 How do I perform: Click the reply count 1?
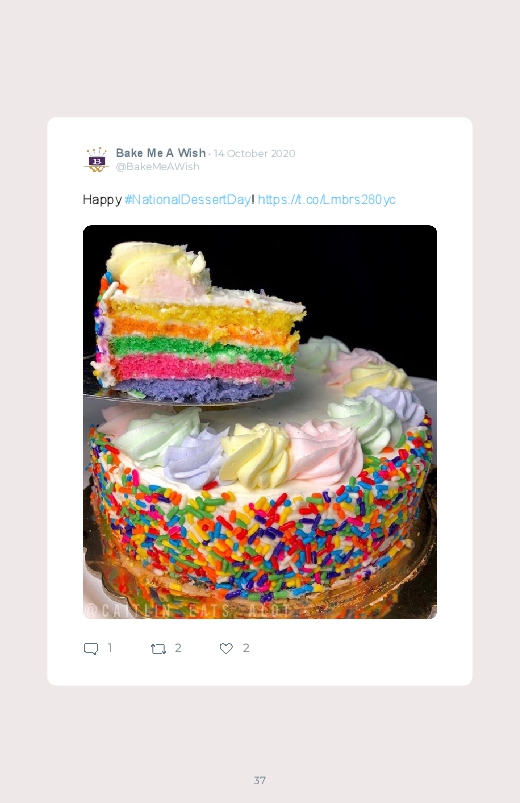pos(110,648)
